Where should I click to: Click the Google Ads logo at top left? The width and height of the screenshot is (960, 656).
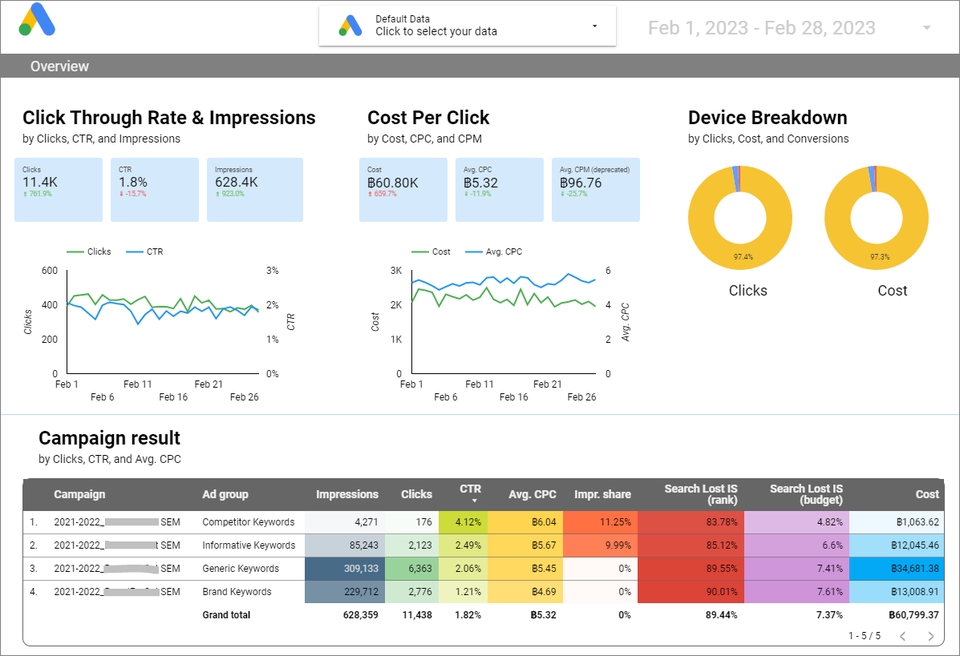pos(37,20)
